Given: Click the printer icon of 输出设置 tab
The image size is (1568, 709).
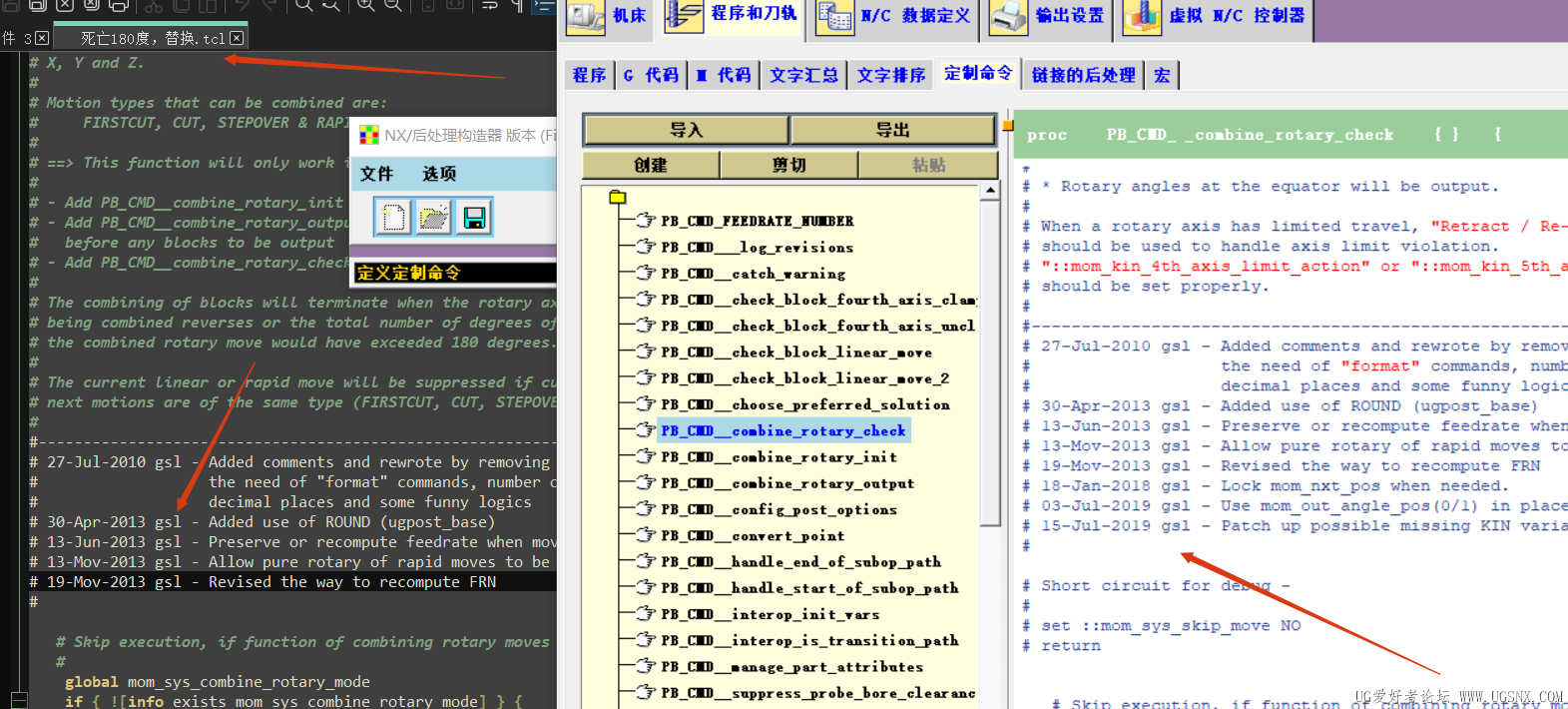Looking at the screenshot, I should point(1009,16).
